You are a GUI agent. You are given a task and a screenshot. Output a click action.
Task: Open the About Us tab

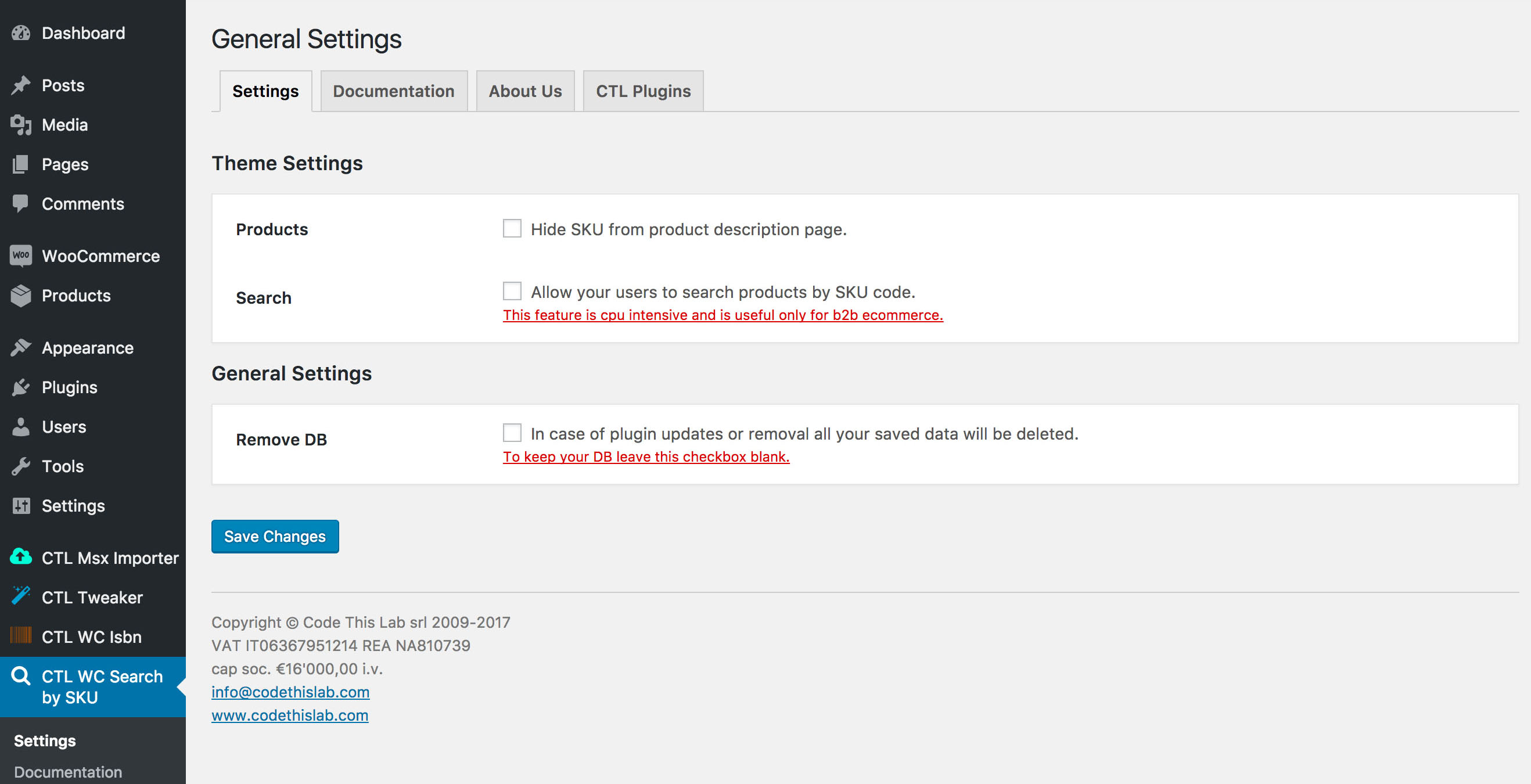(x=526, y=91)
